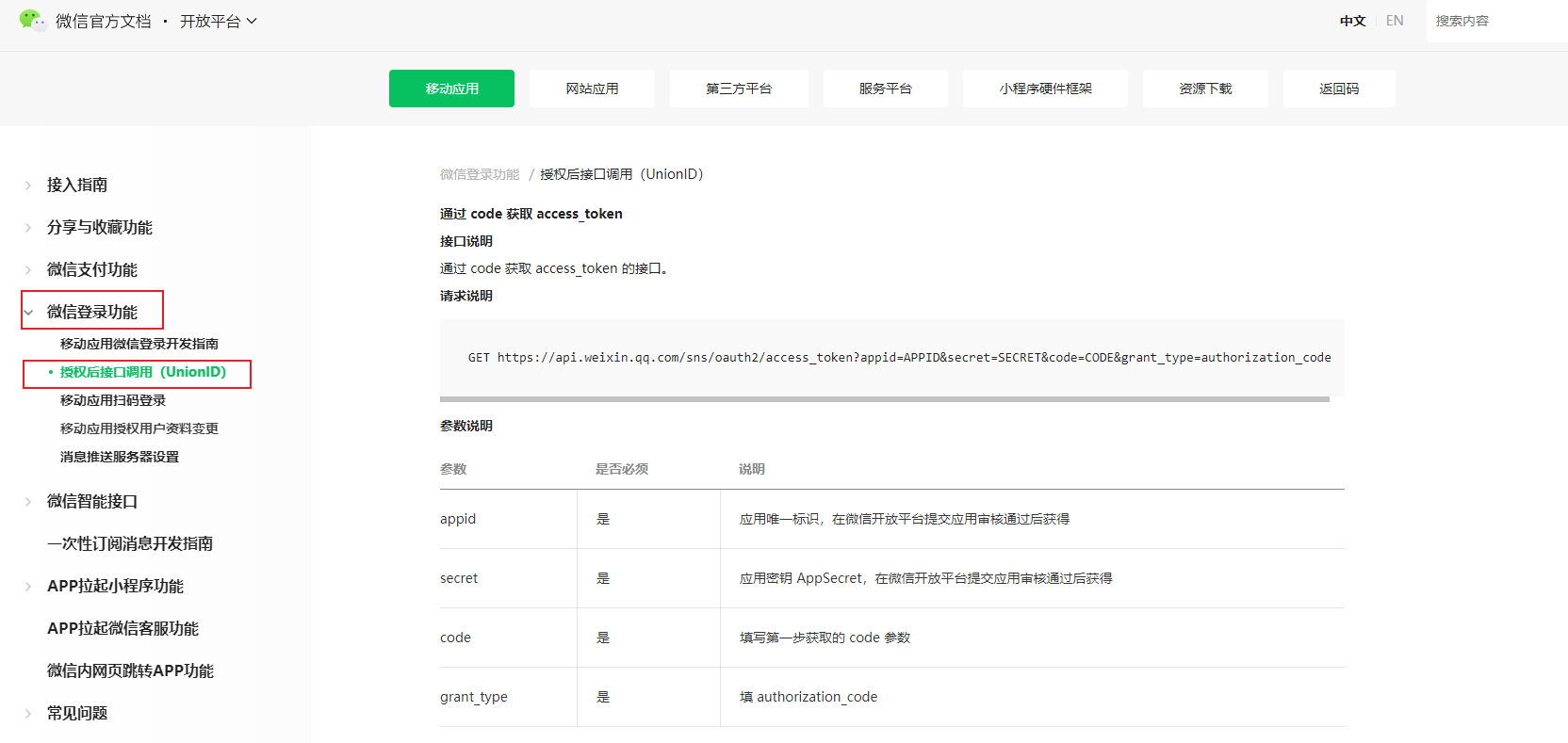Select the 移动应用 tab
The width and height of the screenshot is (1568, 743).
451,89
